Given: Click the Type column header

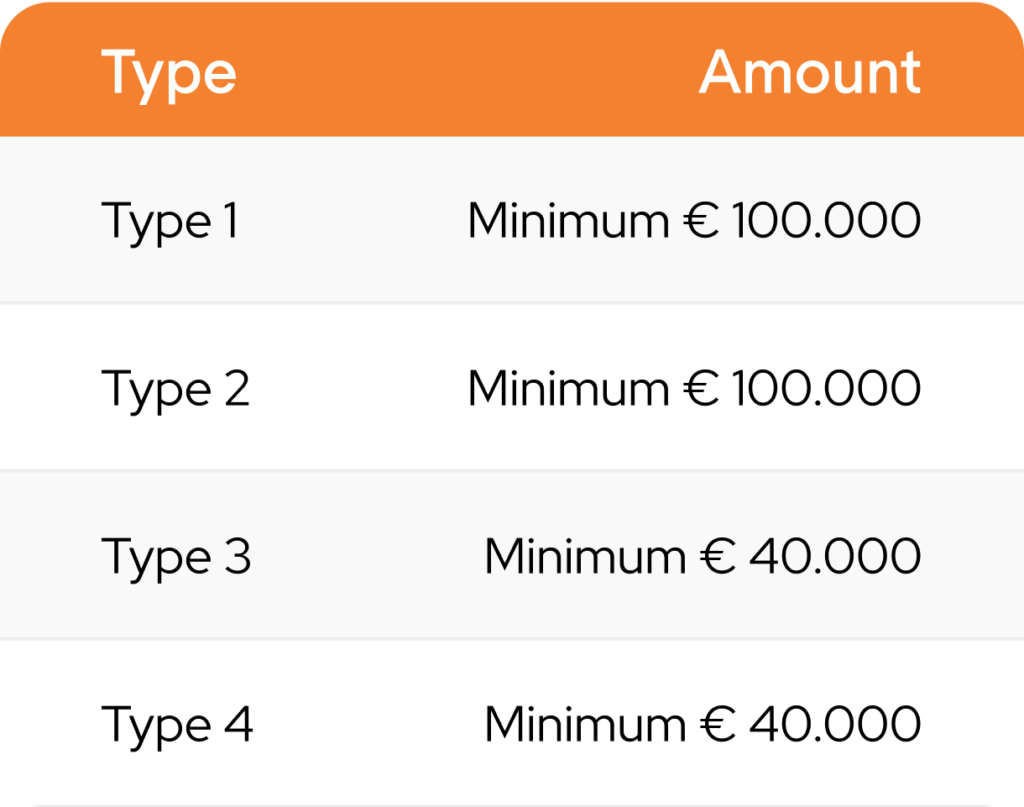Looking at the screenshot, I should [168, 74].
